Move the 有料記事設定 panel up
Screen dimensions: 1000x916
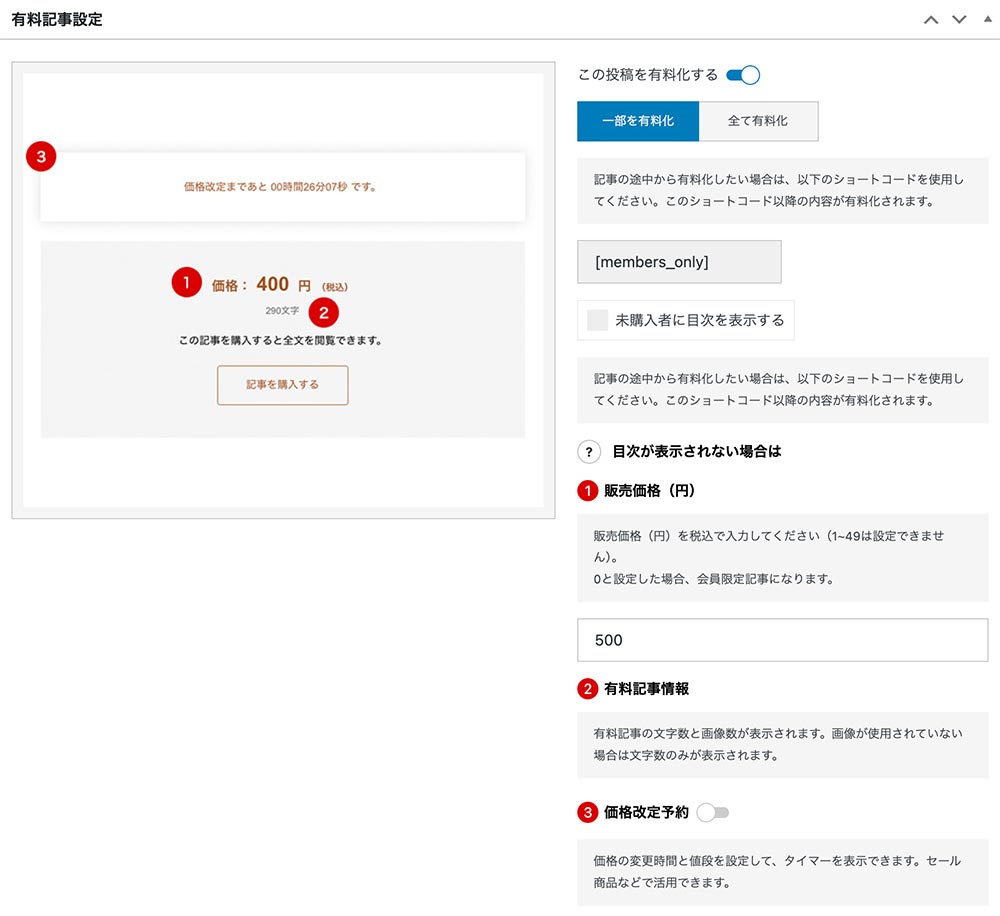click(x=931, y=19)
